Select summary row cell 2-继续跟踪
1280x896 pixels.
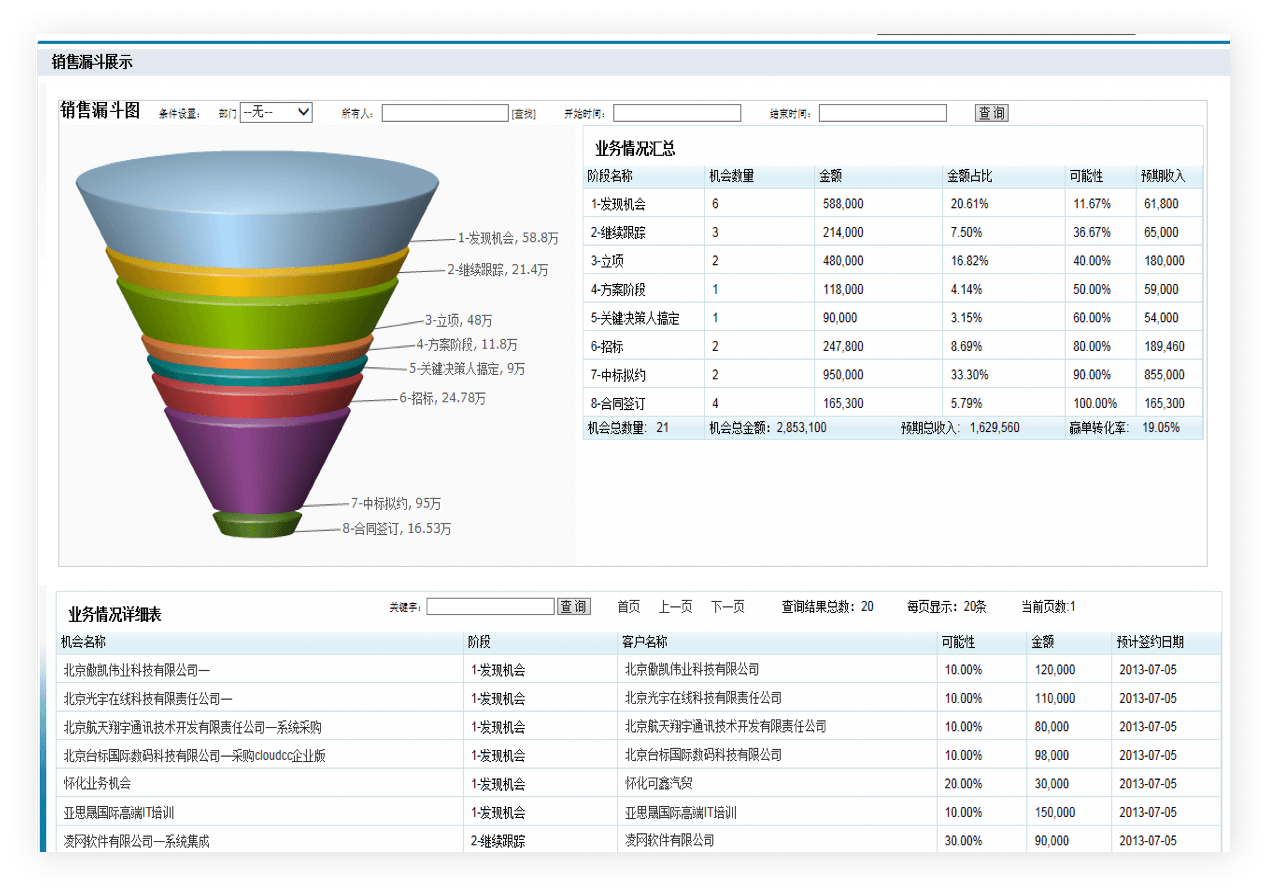tap(618, 233)
